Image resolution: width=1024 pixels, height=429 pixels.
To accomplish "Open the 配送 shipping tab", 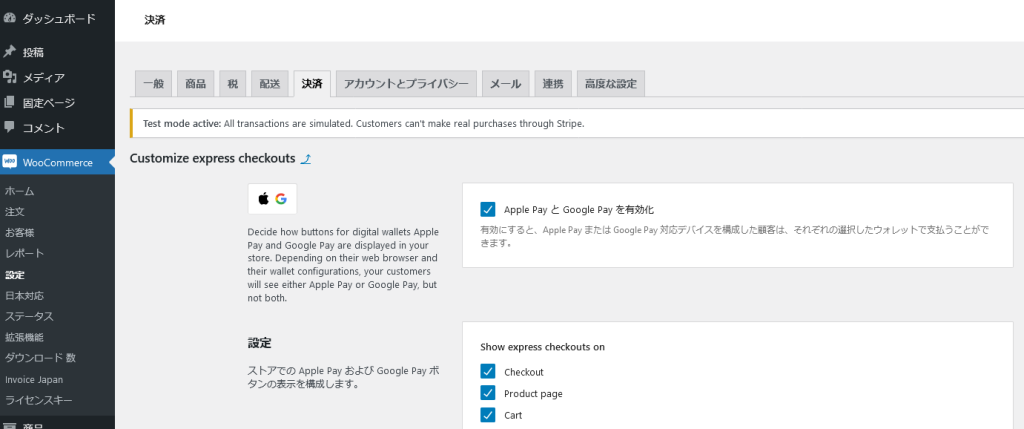I will coord(269,84).
